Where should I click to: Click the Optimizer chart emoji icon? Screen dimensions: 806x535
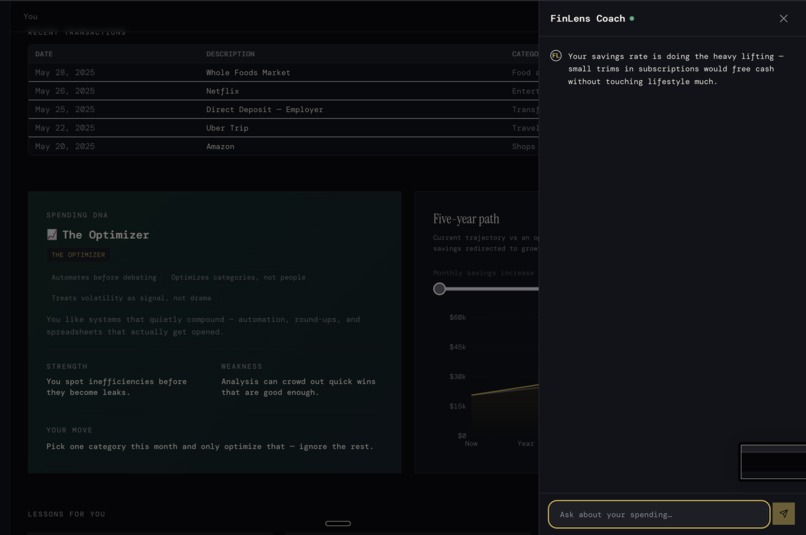pos(52,234)
